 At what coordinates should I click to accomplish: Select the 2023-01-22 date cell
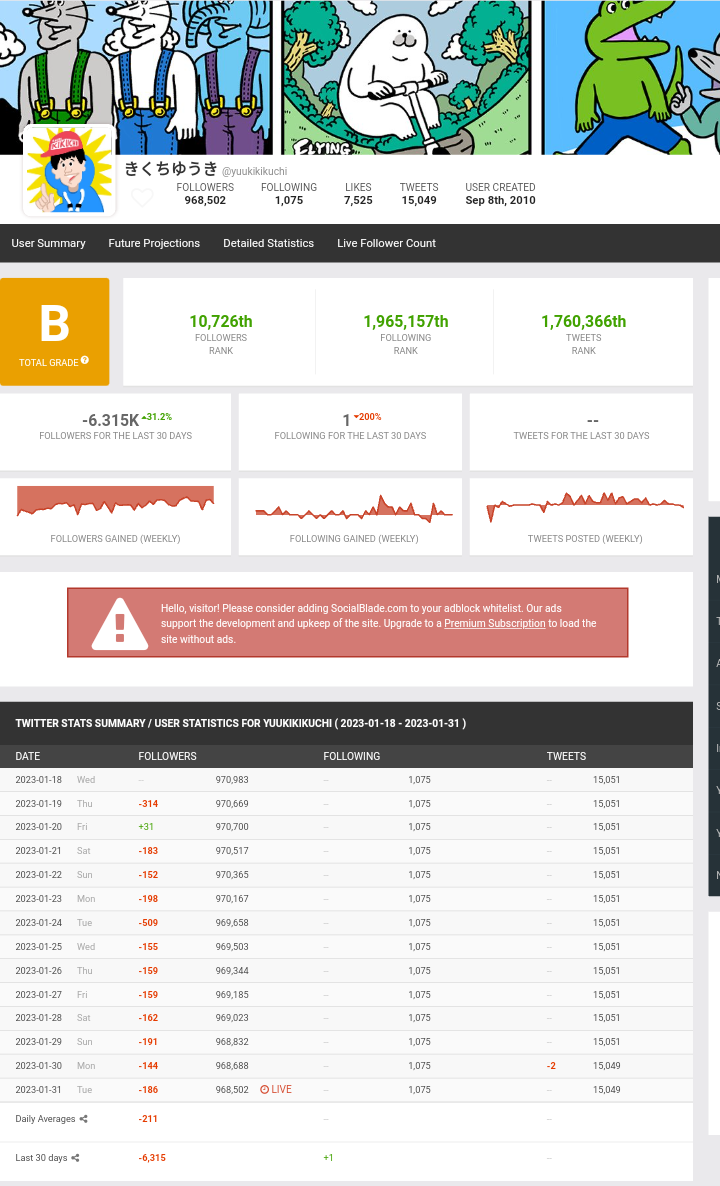tap(39, 875)
